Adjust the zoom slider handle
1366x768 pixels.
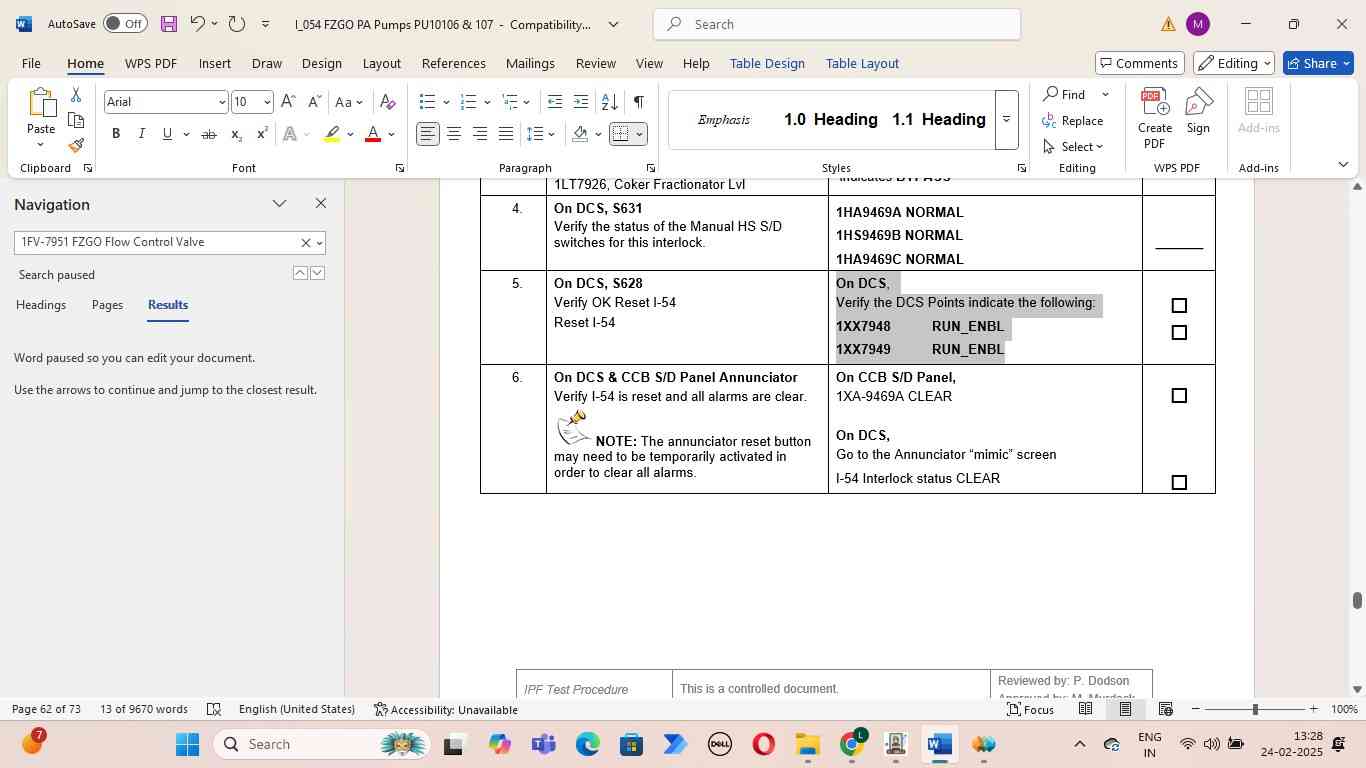(x=1255, y=709)
